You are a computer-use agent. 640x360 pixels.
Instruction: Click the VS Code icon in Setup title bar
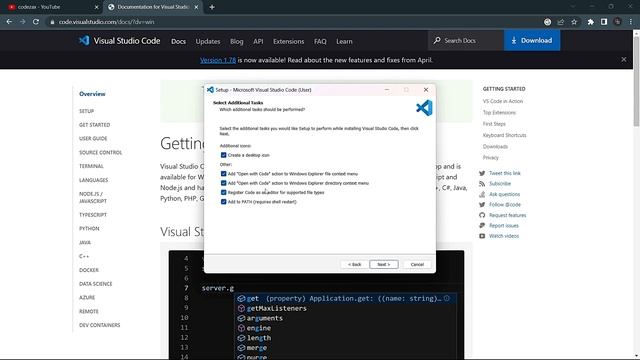[x=210, y=90]
